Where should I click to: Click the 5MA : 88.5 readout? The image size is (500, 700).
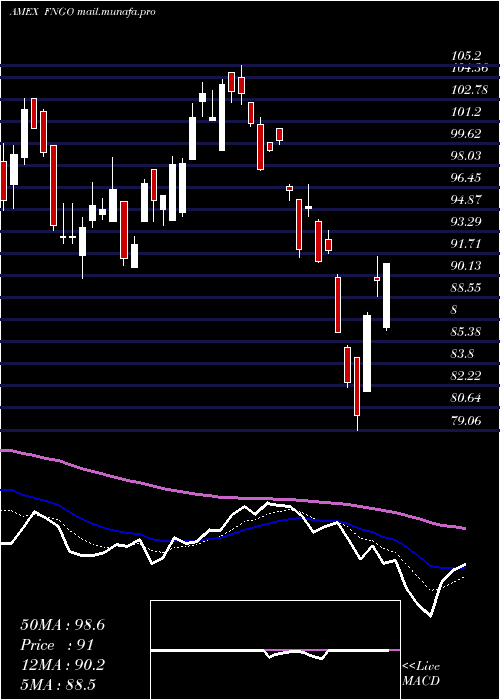[x=58, y=685]
